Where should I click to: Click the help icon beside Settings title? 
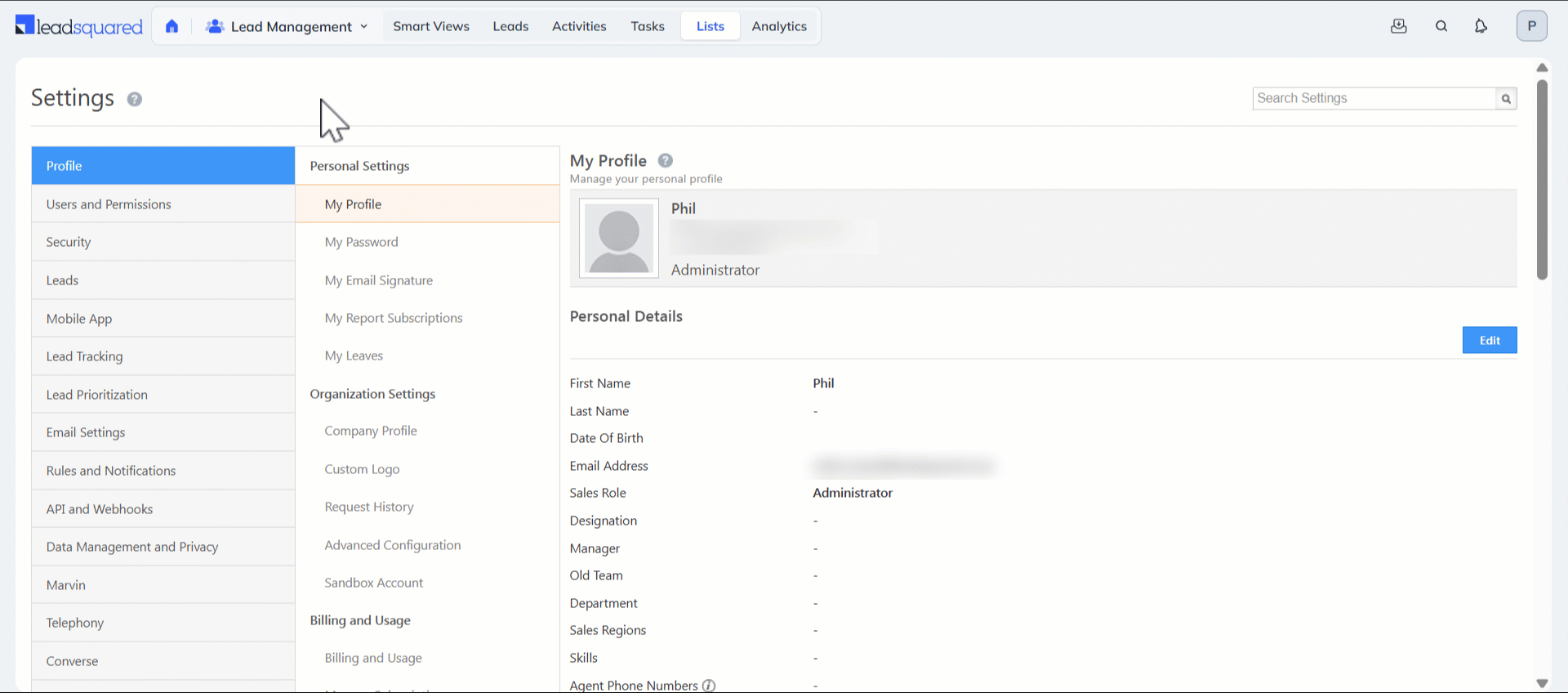point(135,99)
